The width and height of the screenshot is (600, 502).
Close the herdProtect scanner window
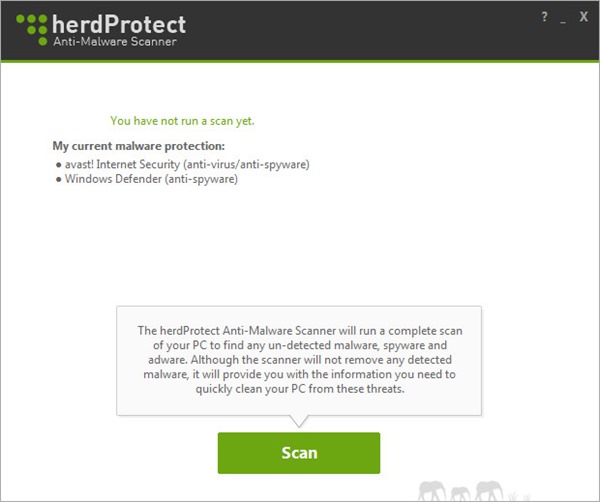583,18
